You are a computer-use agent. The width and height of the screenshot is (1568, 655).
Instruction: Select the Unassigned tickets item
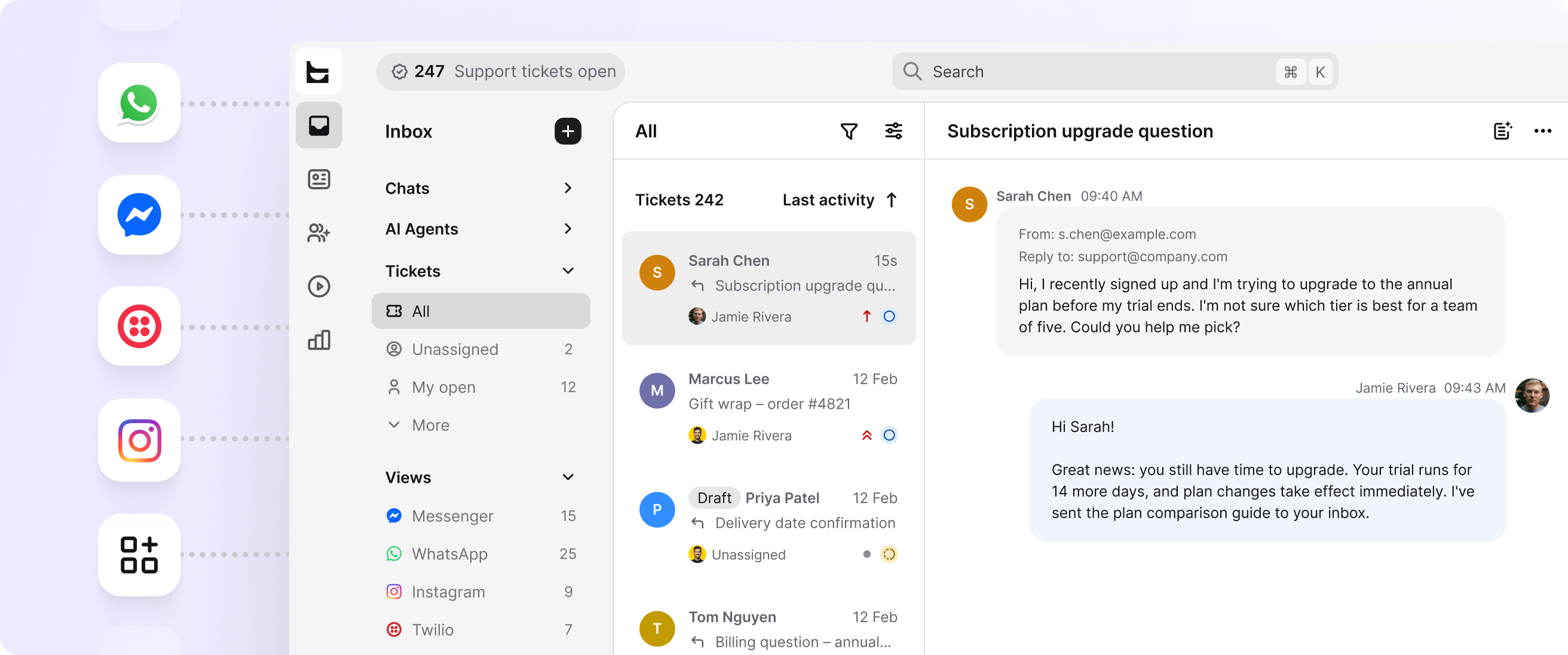pos(481,349)
